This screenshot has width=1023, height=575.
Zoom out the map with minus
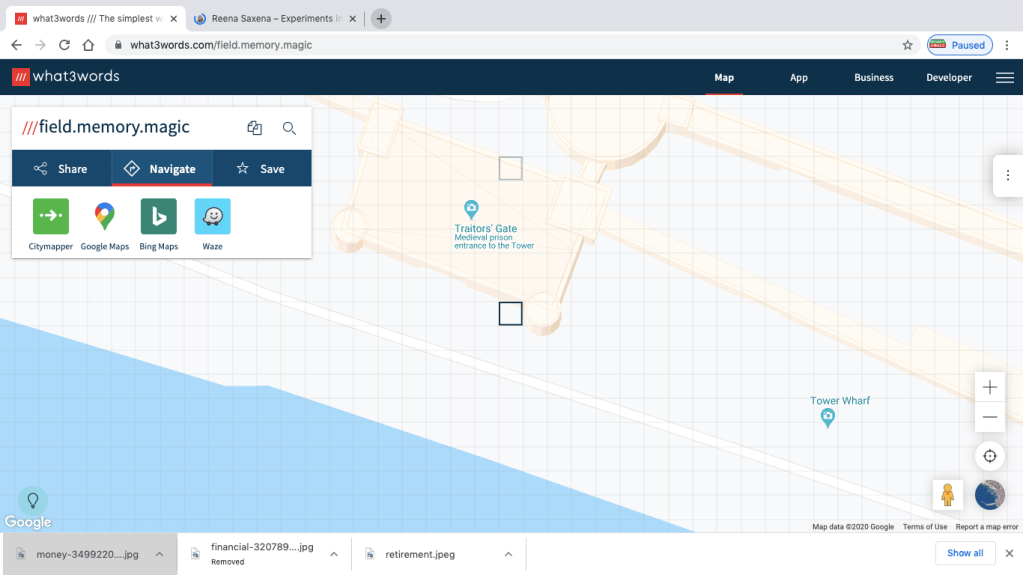[x=989, y=417]
